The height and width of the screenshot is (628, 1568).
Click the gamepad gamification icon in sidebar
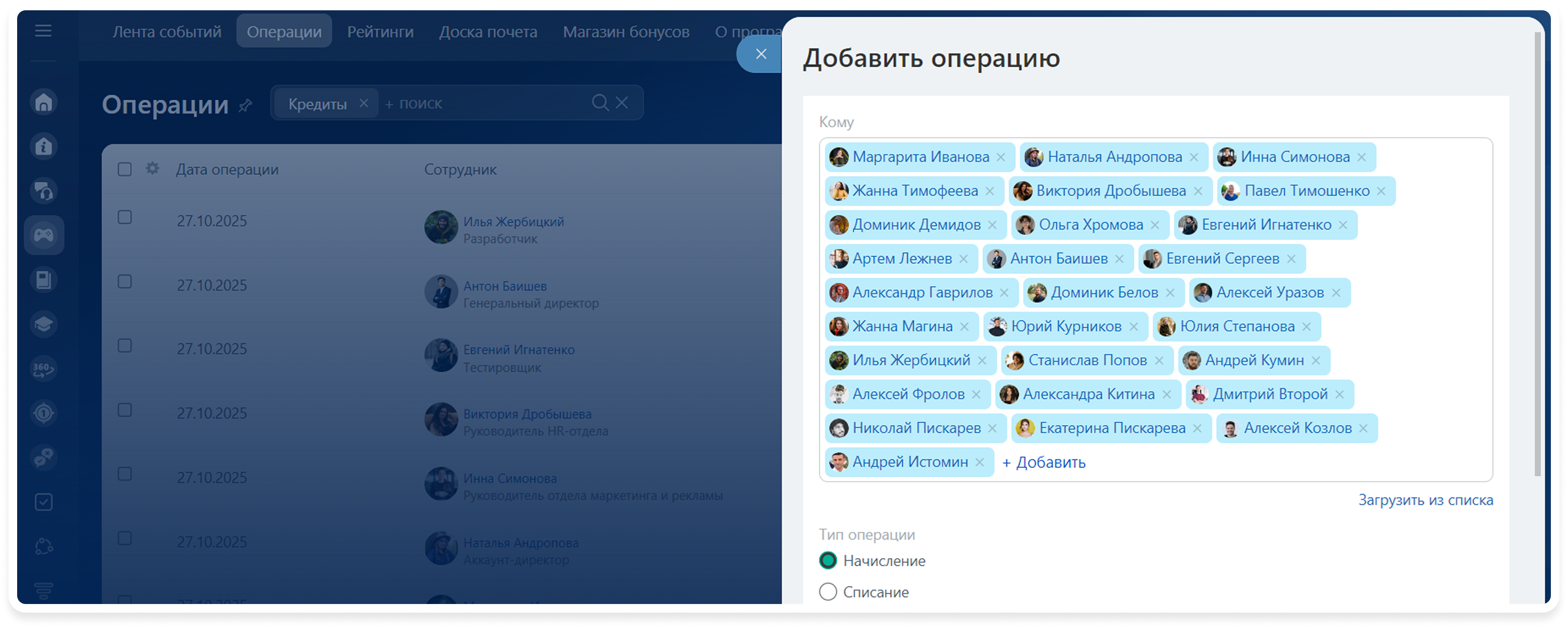point(44,235)
